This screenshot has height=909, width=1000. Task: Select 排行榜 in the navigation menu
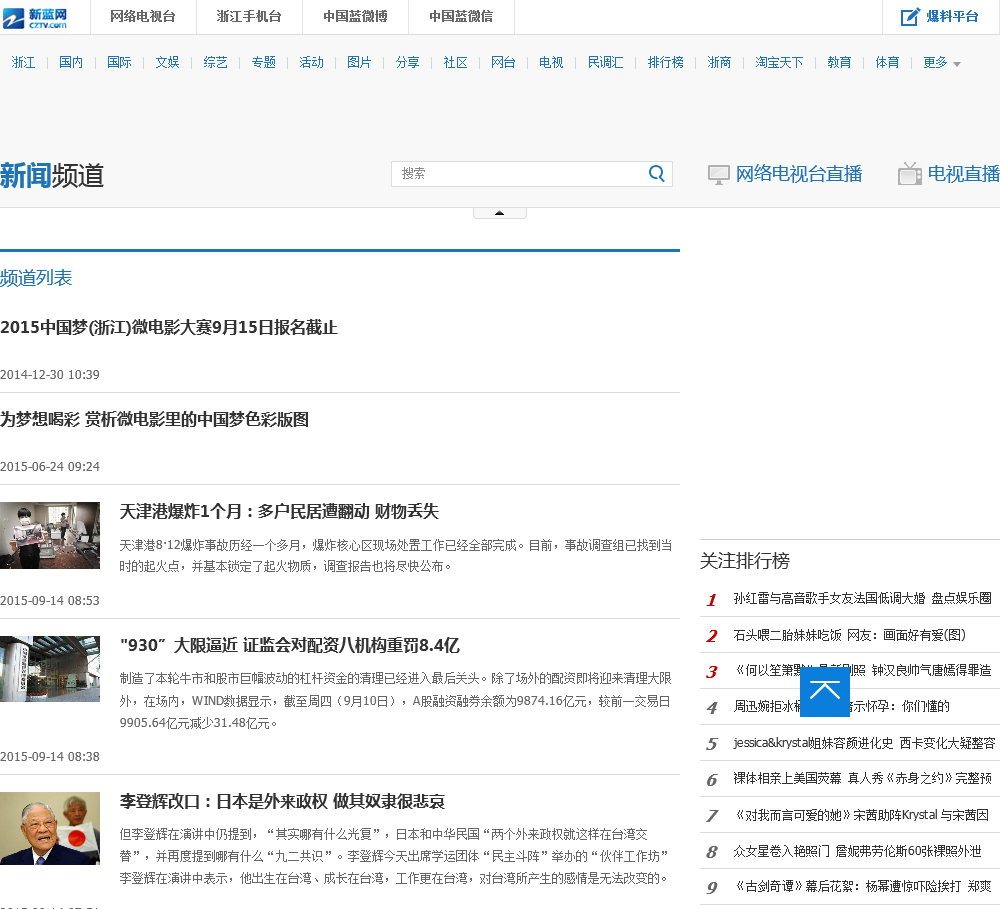665,63
